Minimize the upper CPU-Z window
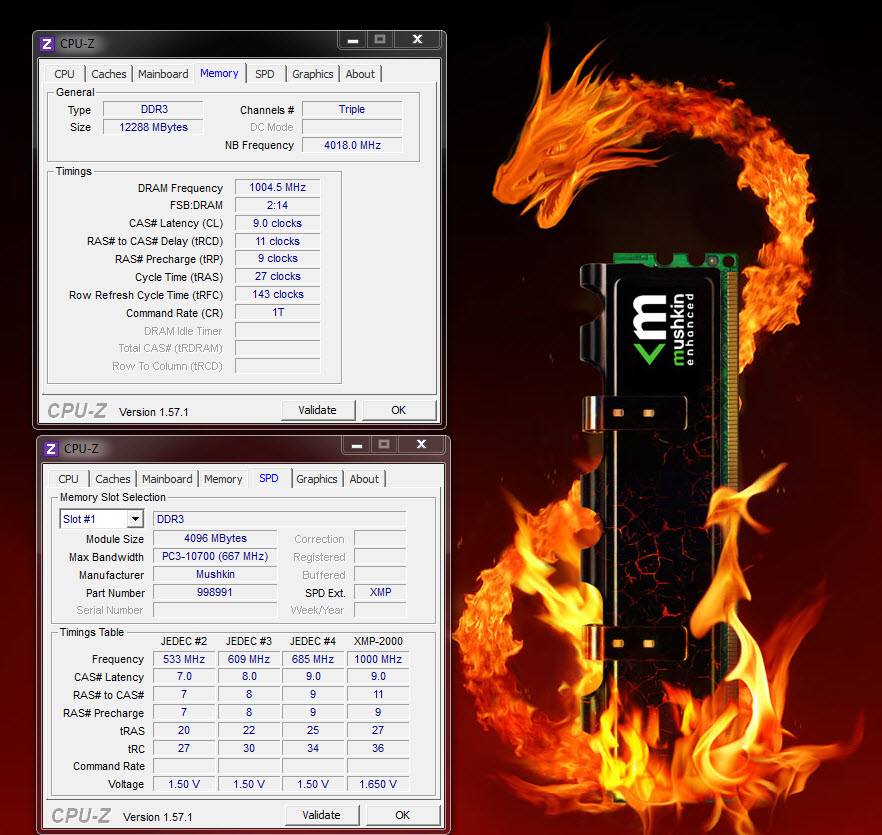882x835 pixels. [353, 40]
